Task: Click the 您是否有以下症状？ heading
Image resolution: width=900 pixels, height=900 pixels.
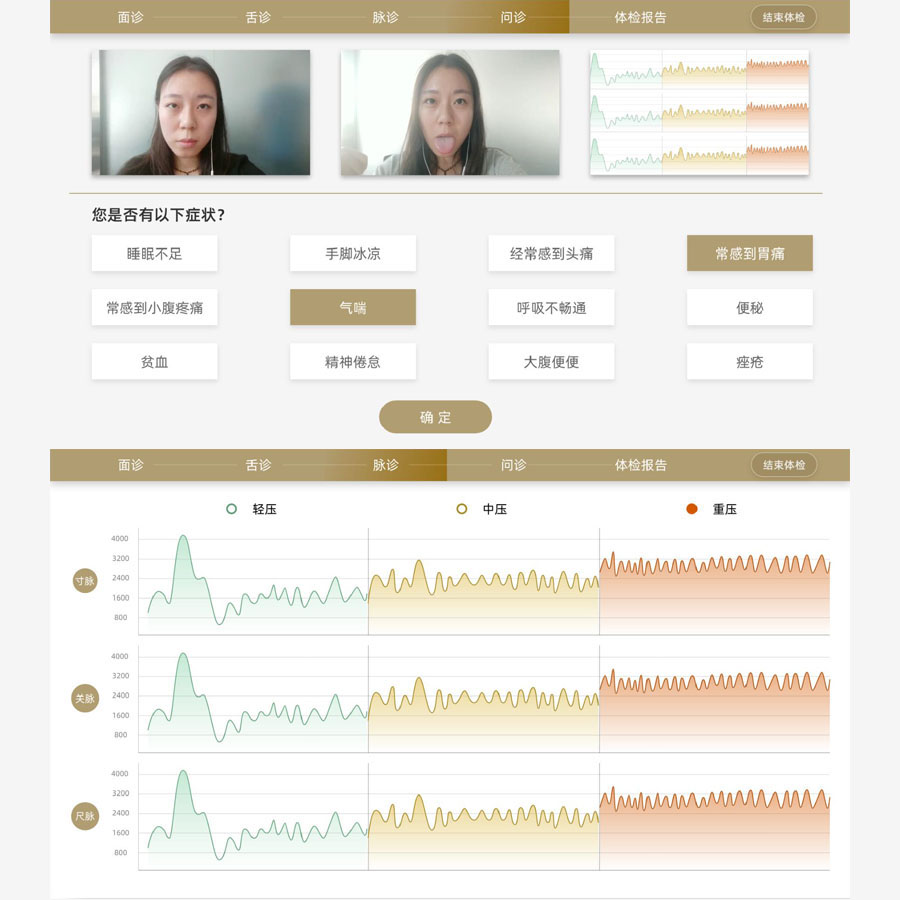Action: 158,215
